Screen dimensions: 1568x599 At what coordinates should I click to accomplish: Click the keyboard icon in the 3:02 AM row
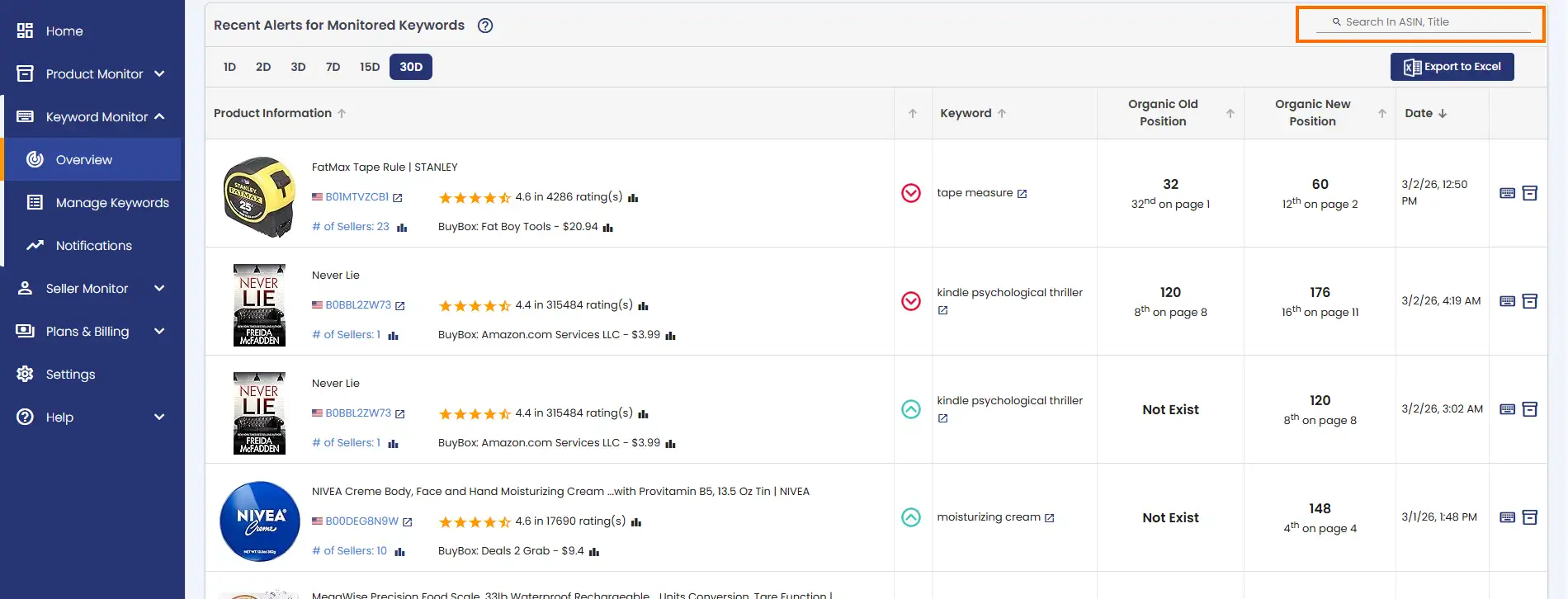[1507, 409]
